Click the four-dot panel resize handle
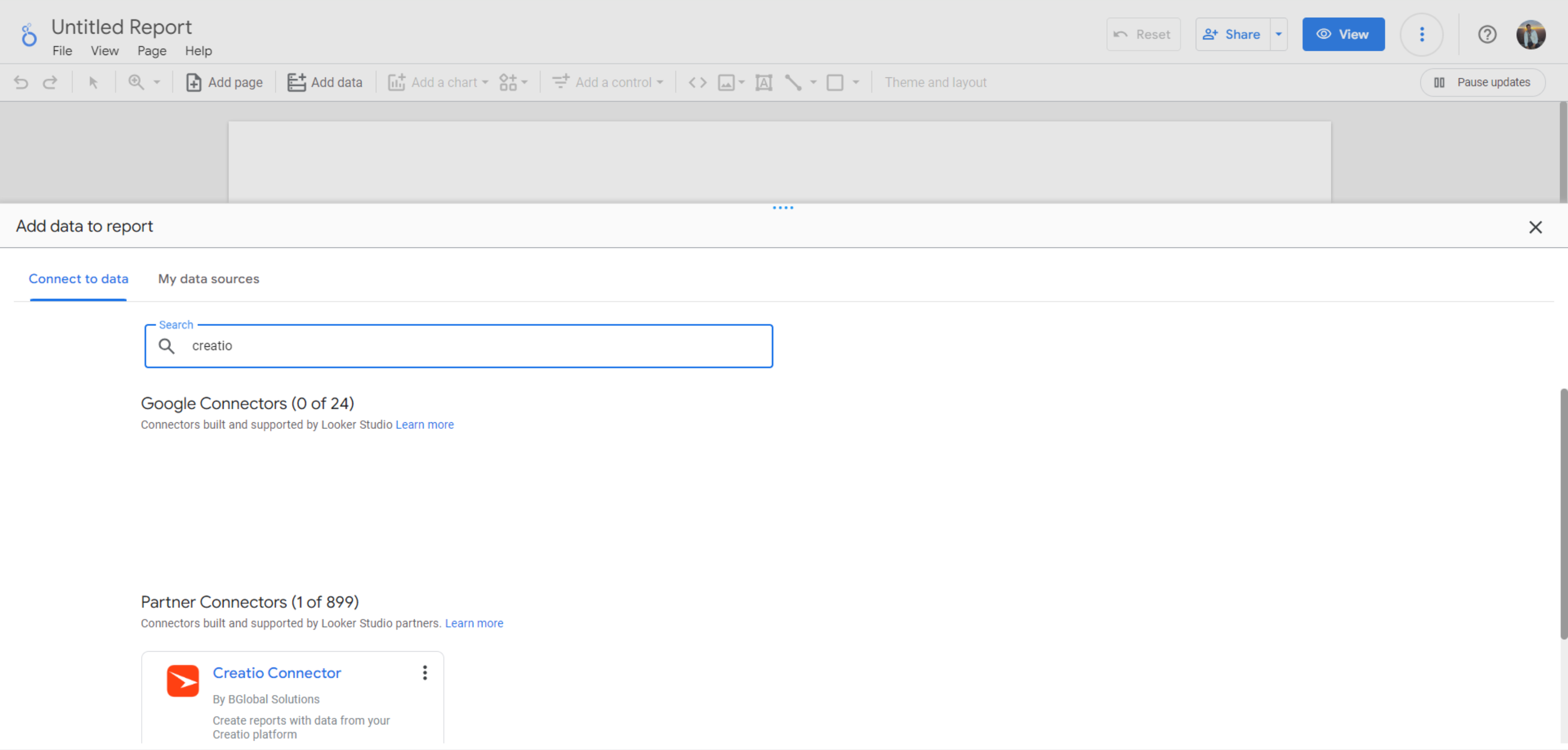Viewport: 1568px width, 750px height. (x=783, y=208)
